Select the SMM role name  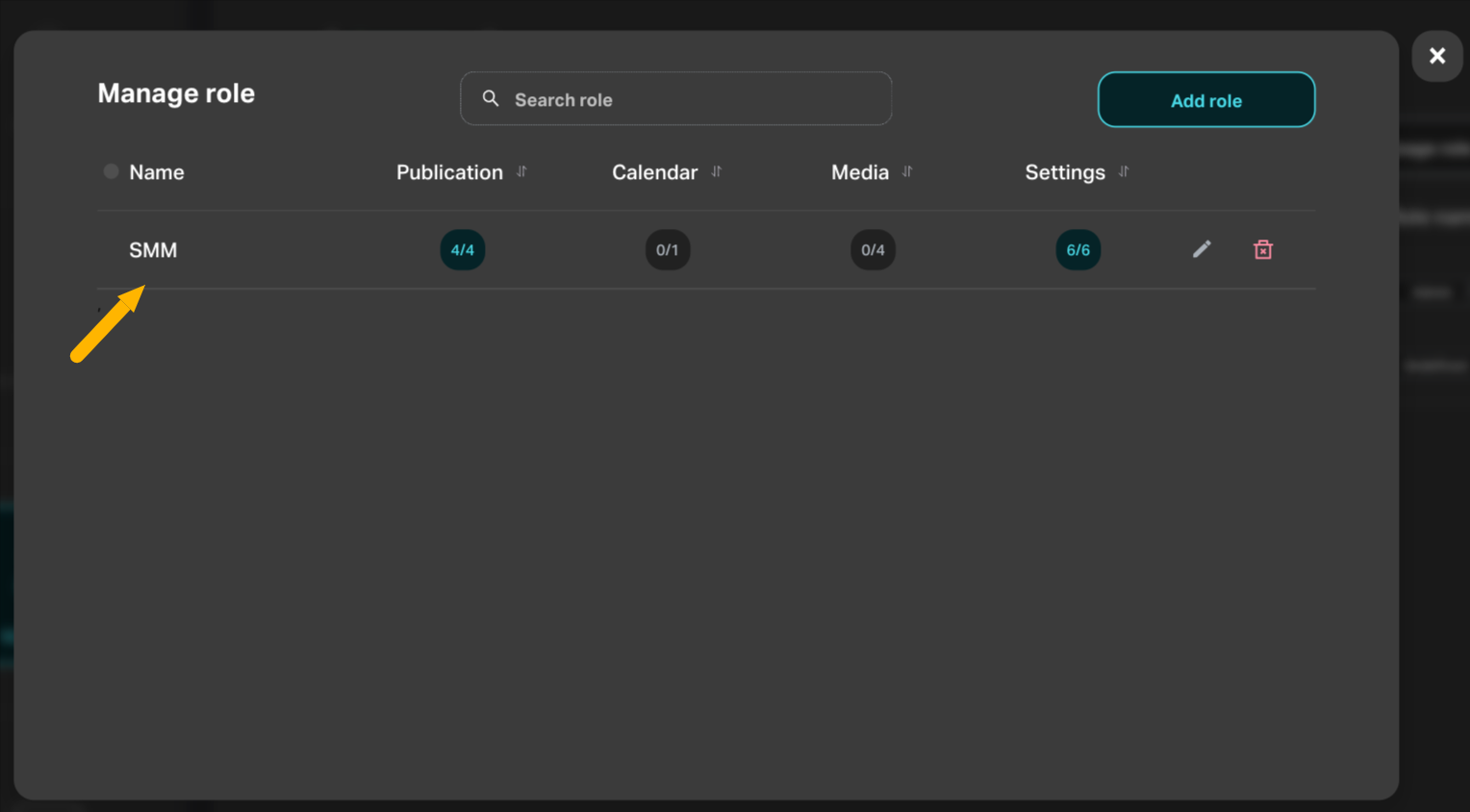click(x=153, y=250)
